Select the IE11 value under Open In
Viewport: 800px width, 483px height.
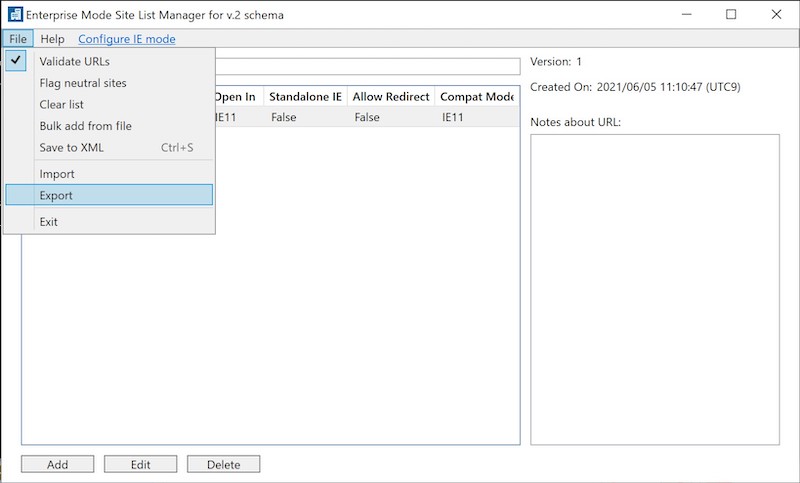click(226, 117)
